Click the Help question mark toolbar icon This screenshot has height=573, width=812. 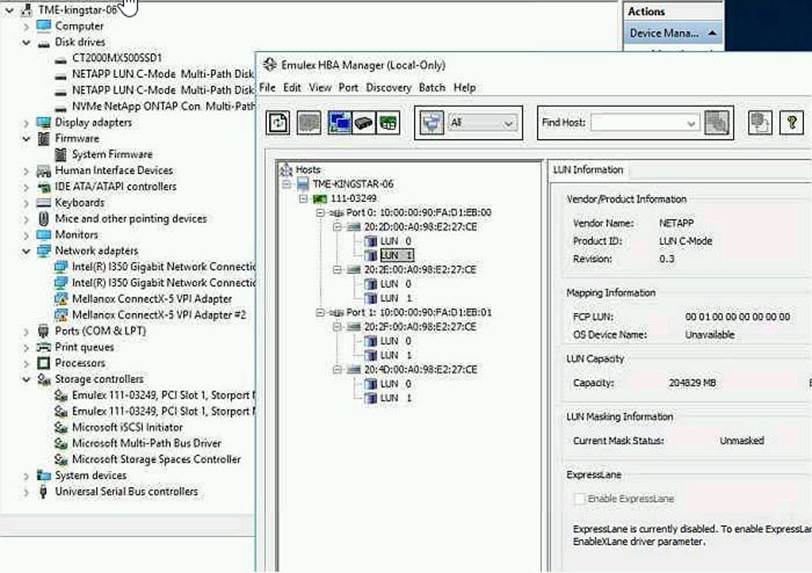tap(790, 122)
